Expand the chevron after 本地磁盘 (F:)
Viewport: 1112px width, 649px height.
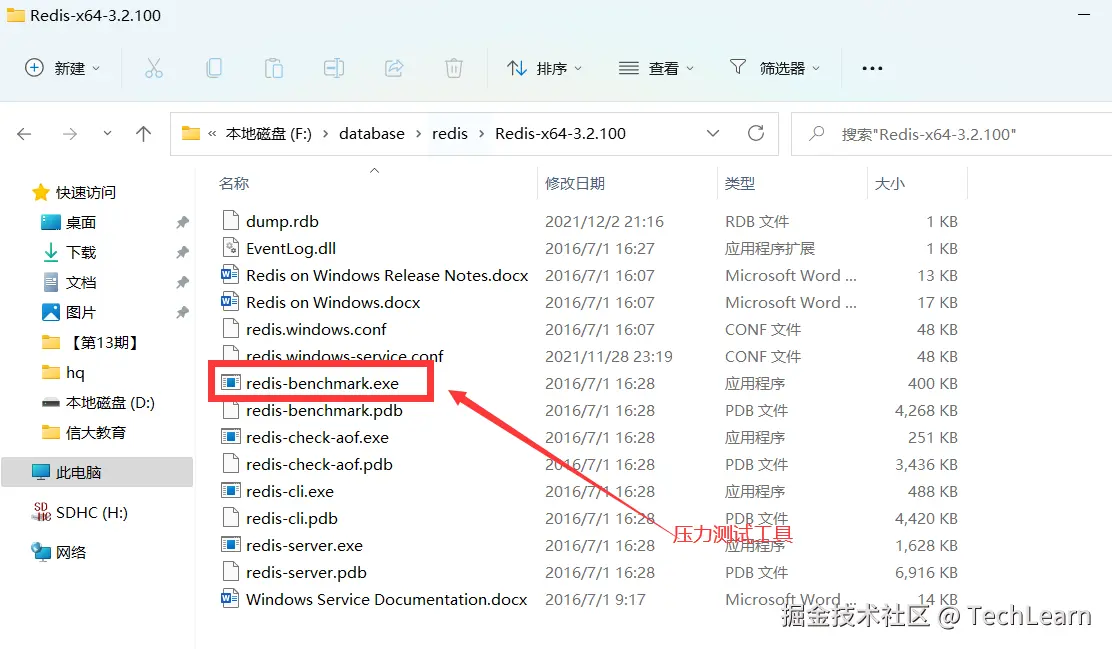[326, 134]
